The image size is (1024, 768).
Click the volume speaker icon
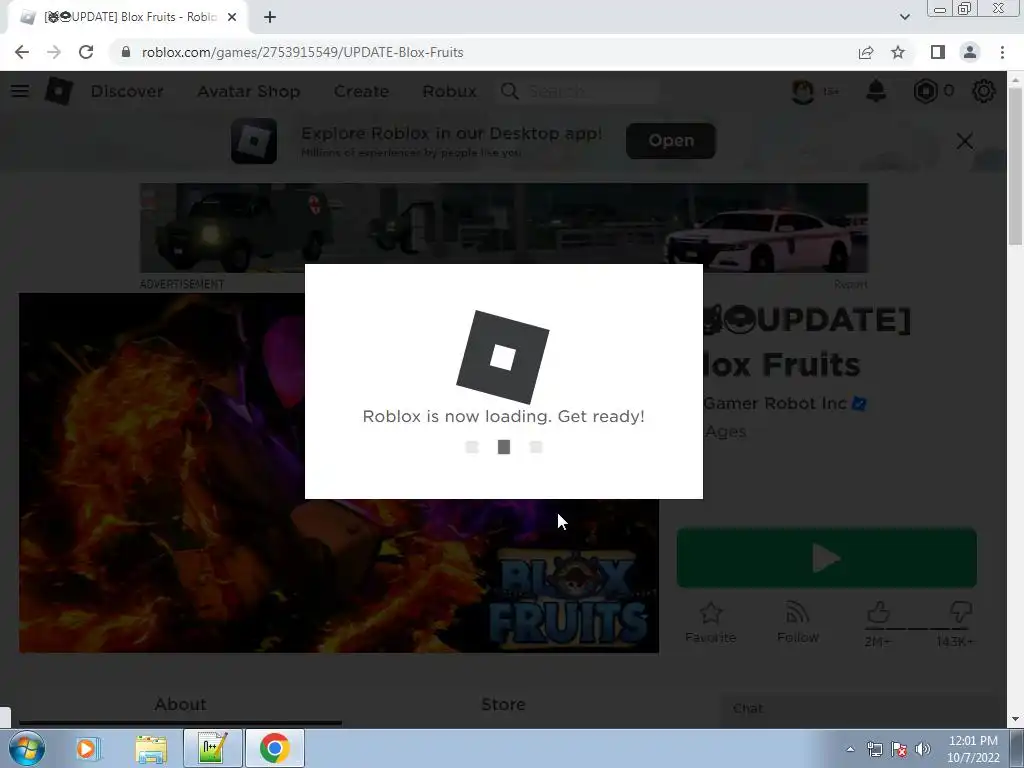[923, 749]
